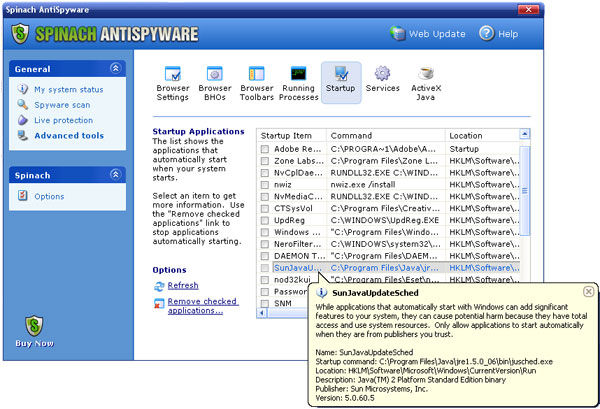Open Spinach Options link

(49, 196)
